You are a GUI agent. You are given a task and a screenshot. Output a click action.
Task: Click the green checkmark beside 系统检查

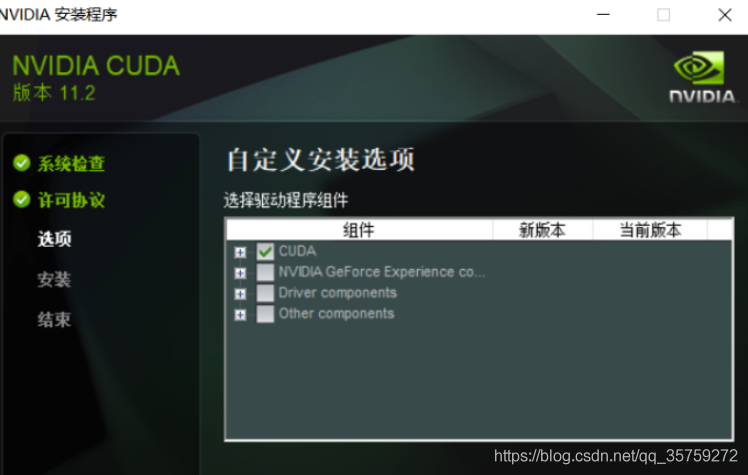coord(22,163)
